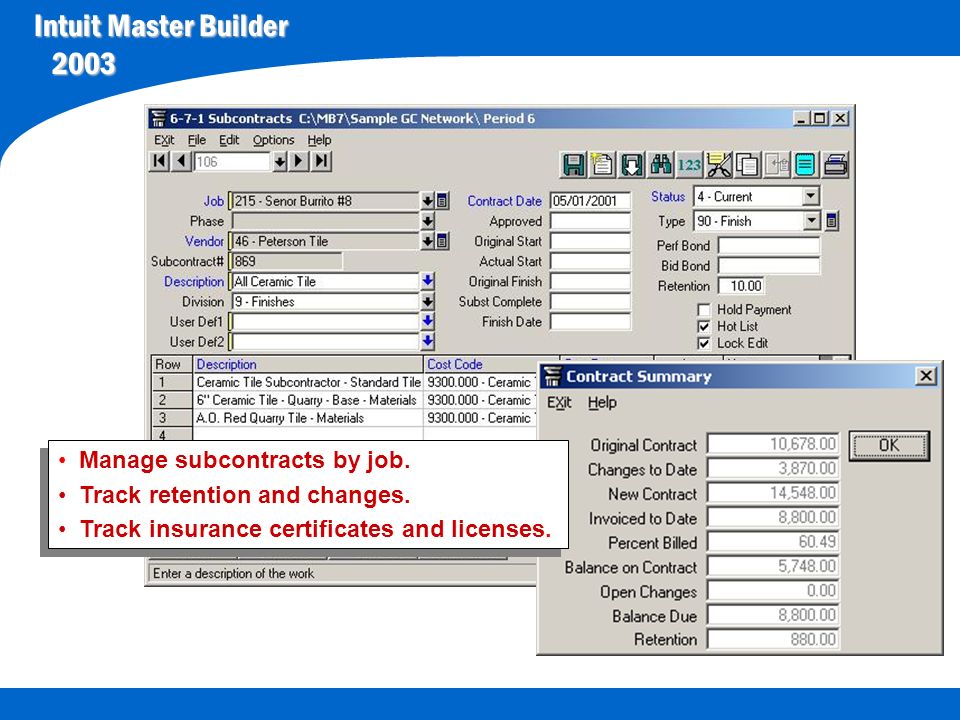960x720 pixels.
Task: Open lookup arrow beside record number 106
Action: 279,162
